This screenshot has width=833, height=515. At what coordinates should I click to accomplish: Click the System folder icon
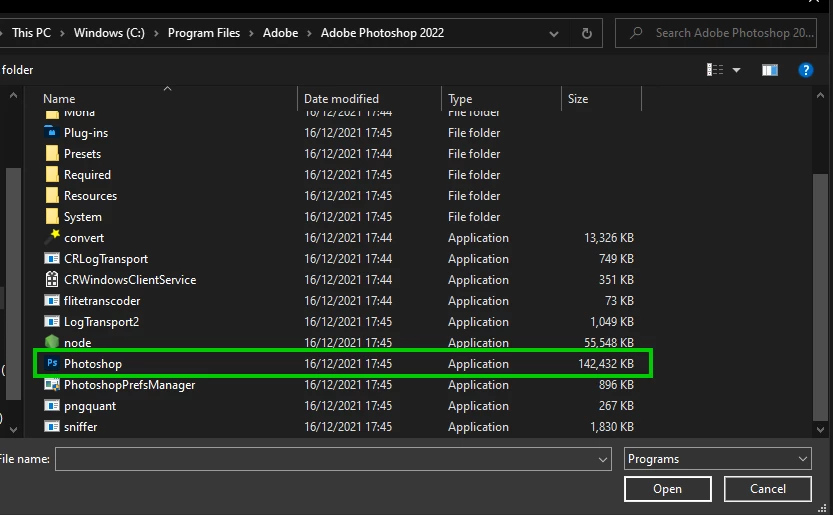point(52,216)
